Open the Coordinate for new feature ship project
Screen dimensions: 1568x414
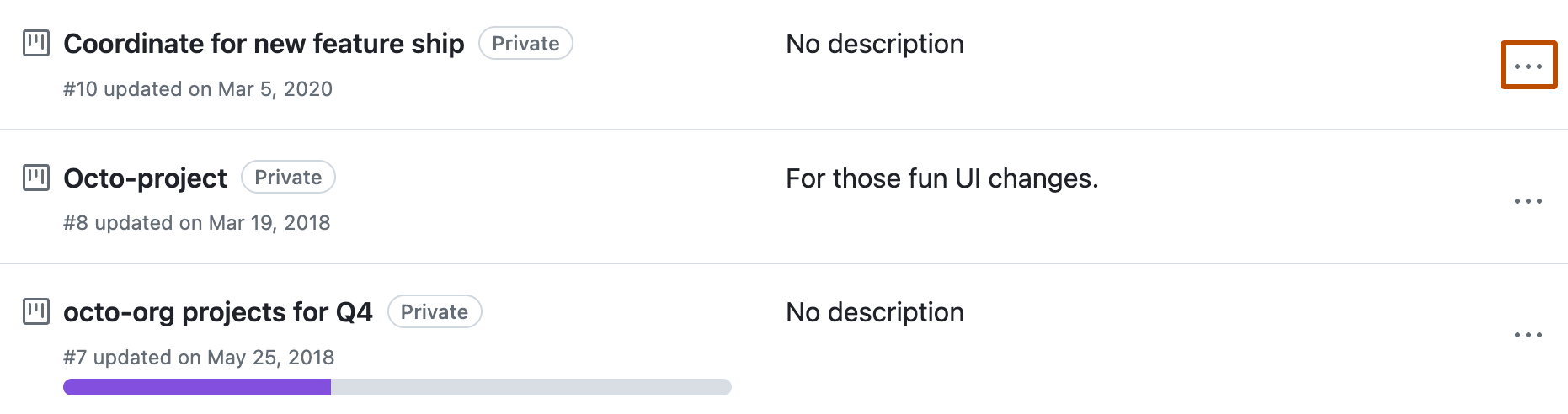(x=264, y=44)
